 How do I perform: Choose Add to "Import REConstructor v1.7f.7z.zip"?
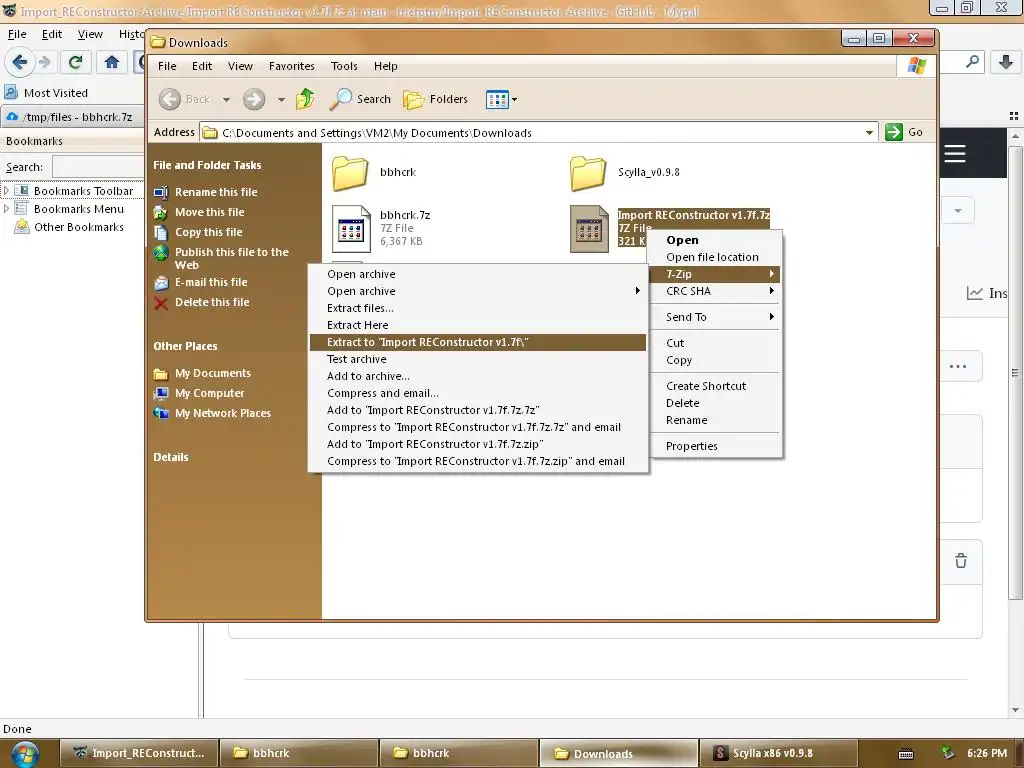click(477, 444)
